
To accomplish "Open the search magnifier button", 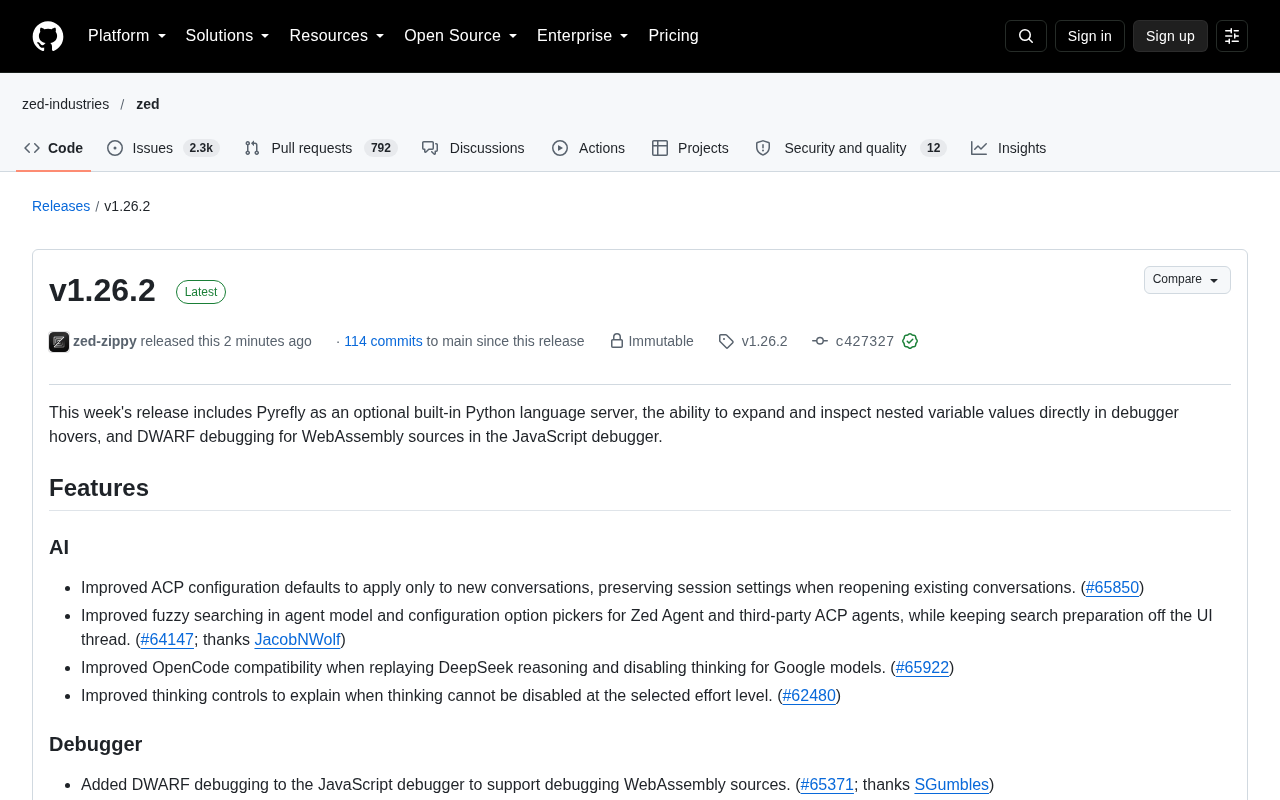I will [x=1026, y=36].
